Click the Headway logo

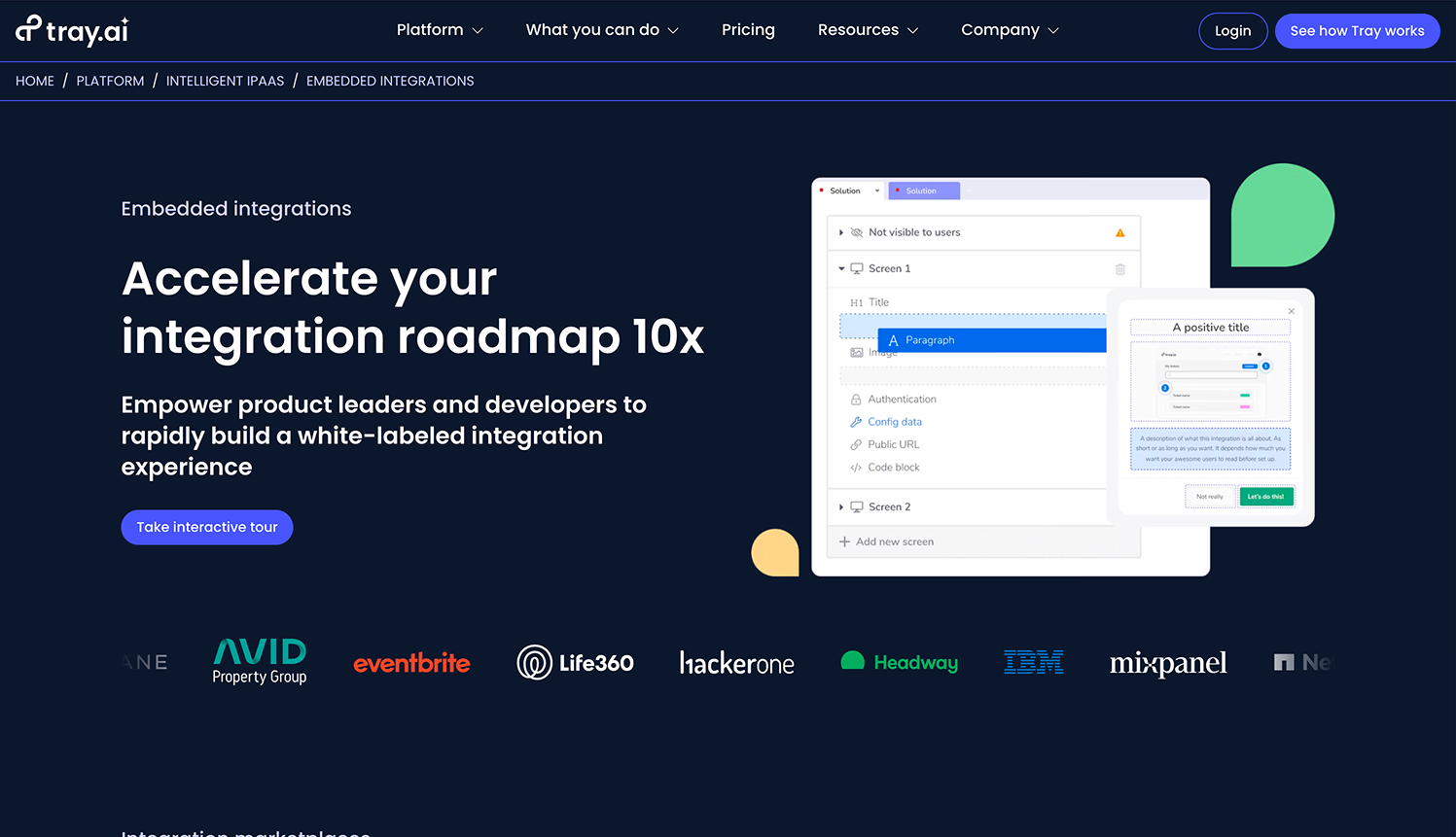900,662
